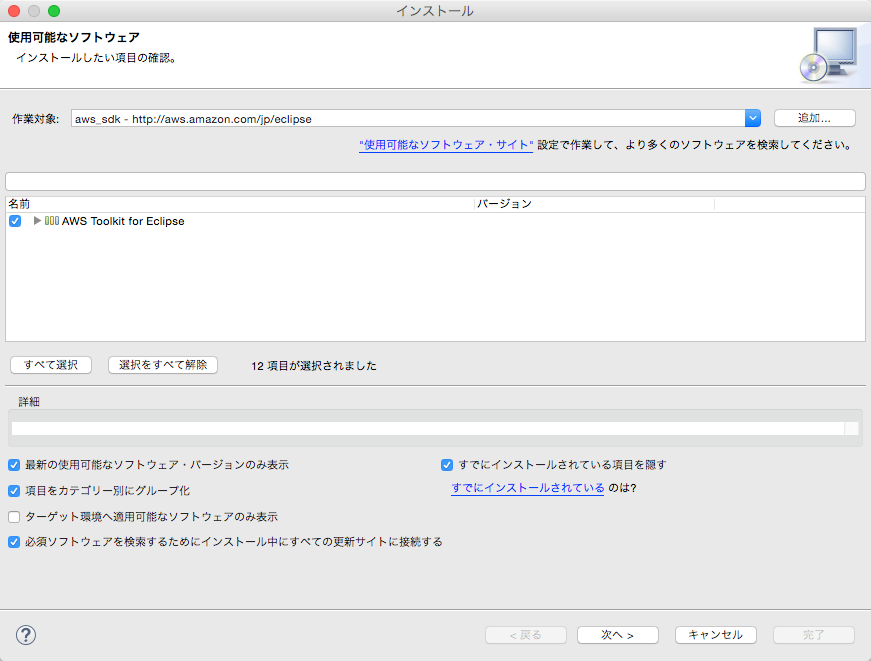Click the install wizard computer and disc image
The height and width of the screenshot is (661, 871).
pos(829,55)
